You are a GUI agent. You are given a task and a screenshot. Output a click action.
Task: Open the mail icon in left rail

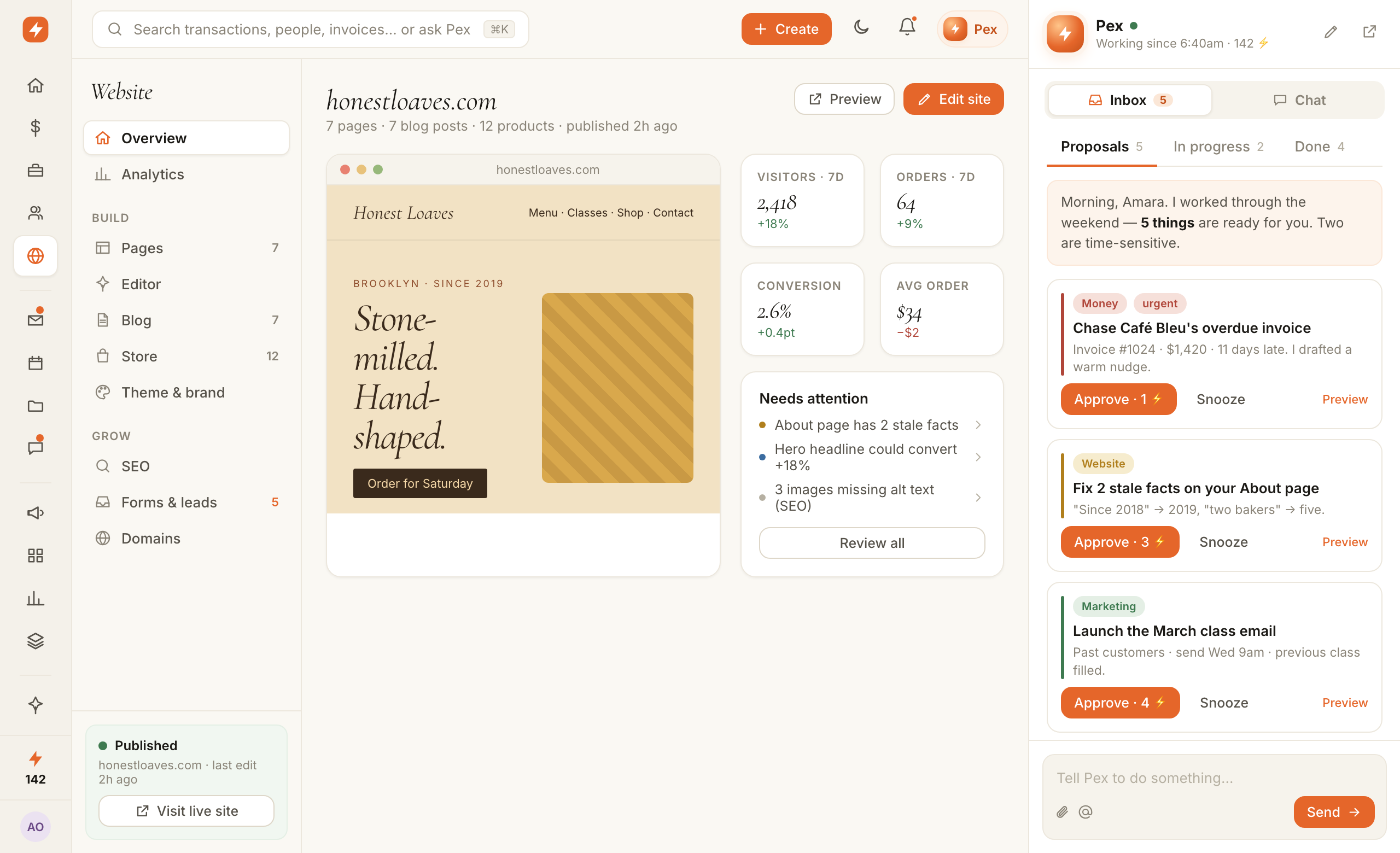coord(35,320)
